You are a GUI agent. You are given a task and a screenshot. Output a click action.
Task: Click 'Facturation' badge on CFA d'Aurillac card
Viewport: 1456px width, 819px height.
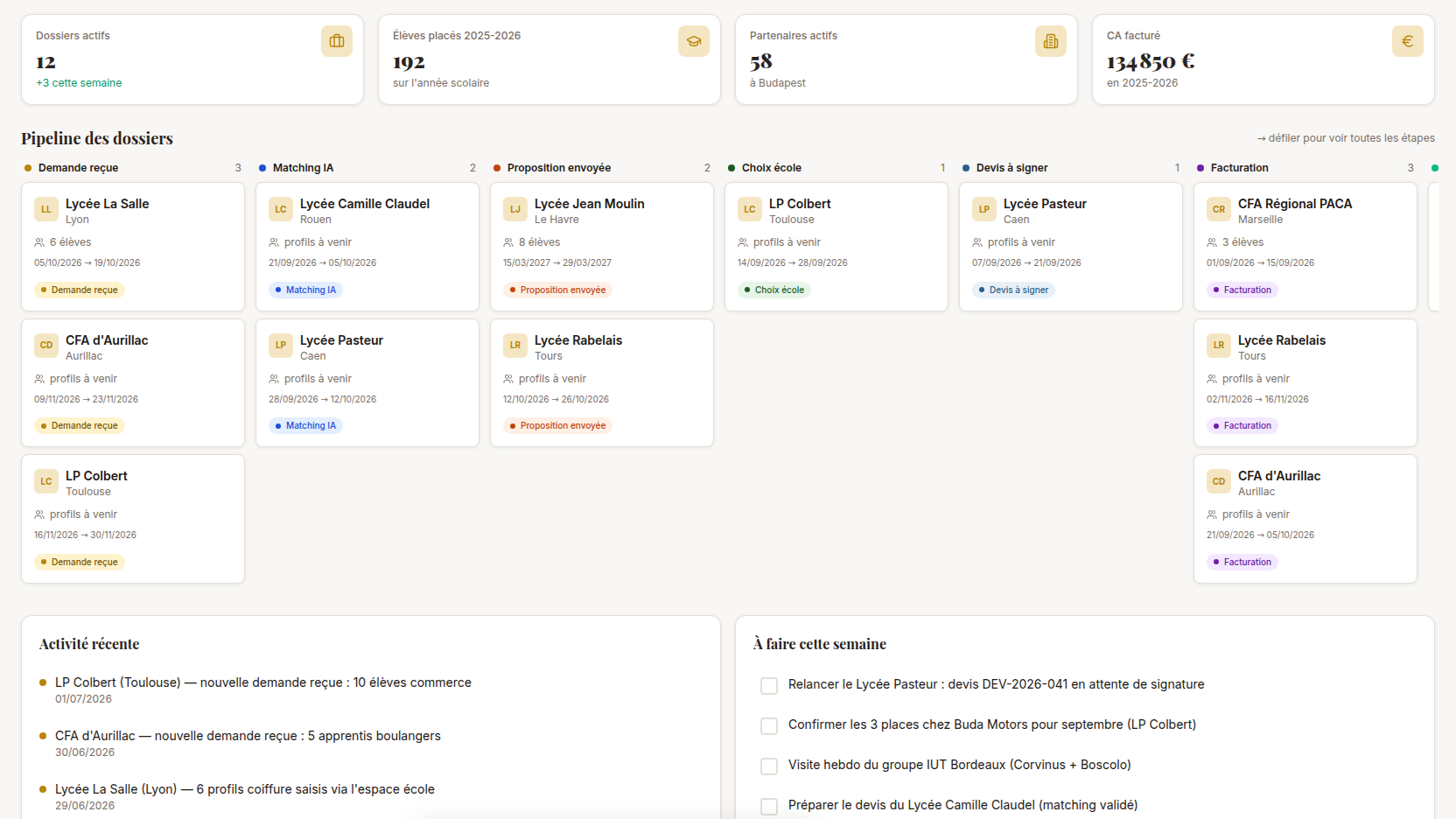coord(1242,562)
